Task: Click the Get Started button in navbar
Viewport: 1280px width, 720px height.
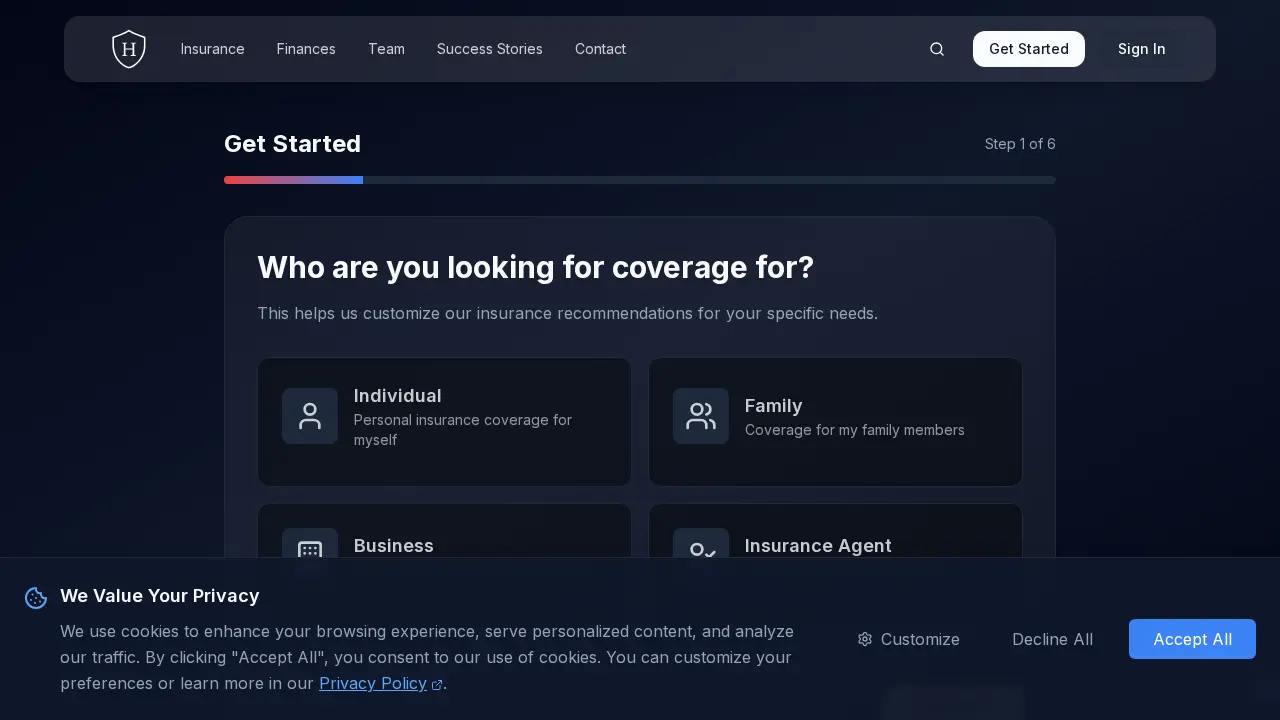Action: click(1029, 49)
